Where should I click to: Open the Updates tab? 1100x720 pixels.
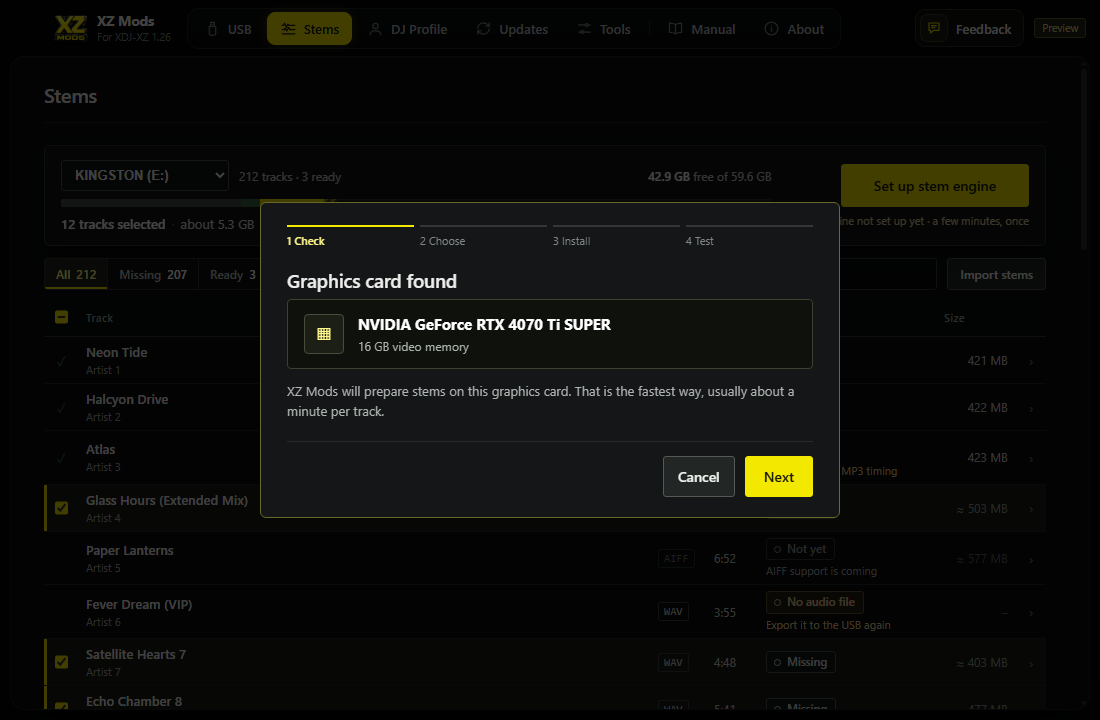pos(512,29)
